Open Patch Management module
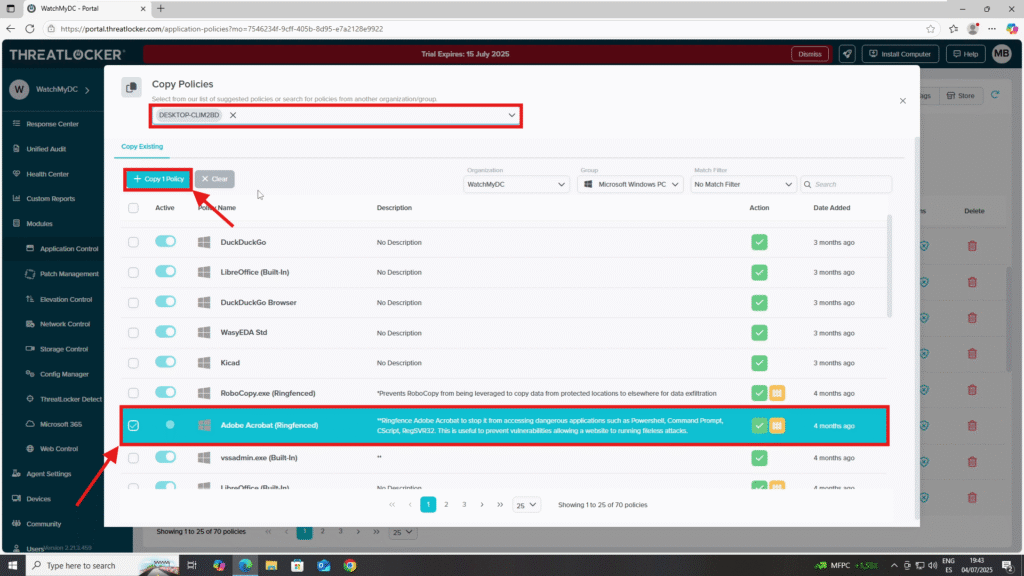1024x576 pixels. [x=69, y=274]
